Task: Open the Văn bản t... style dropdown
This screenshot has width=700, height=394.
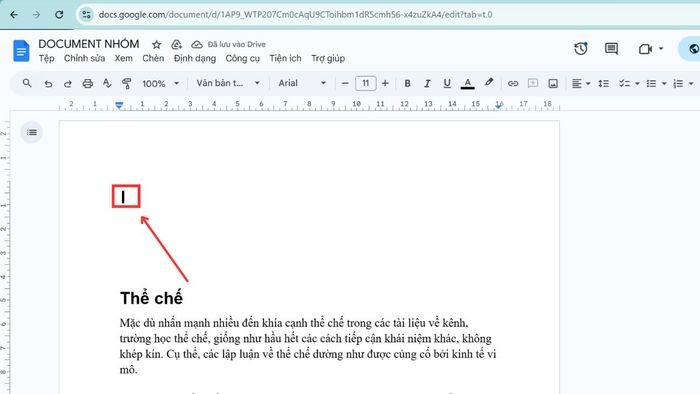Action: click(x=228, y=83)
